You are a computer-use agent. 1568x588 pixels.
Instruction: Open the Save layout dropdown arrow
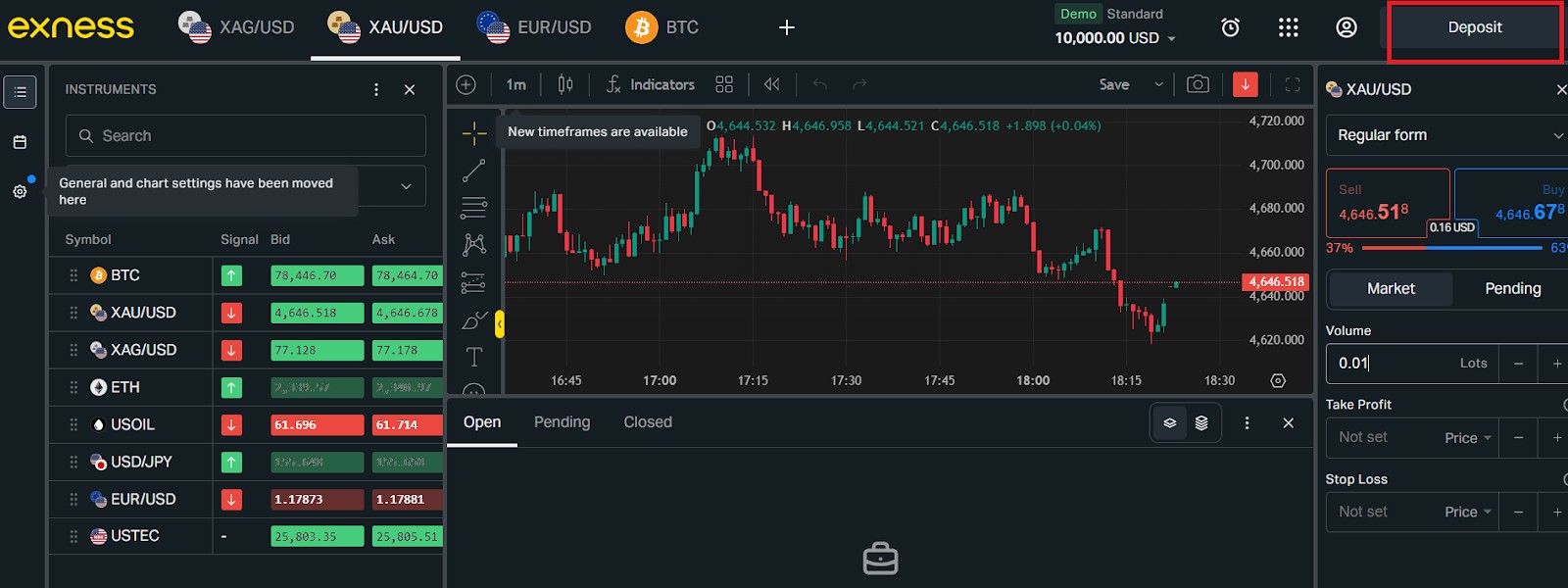tap(1158, 84)
